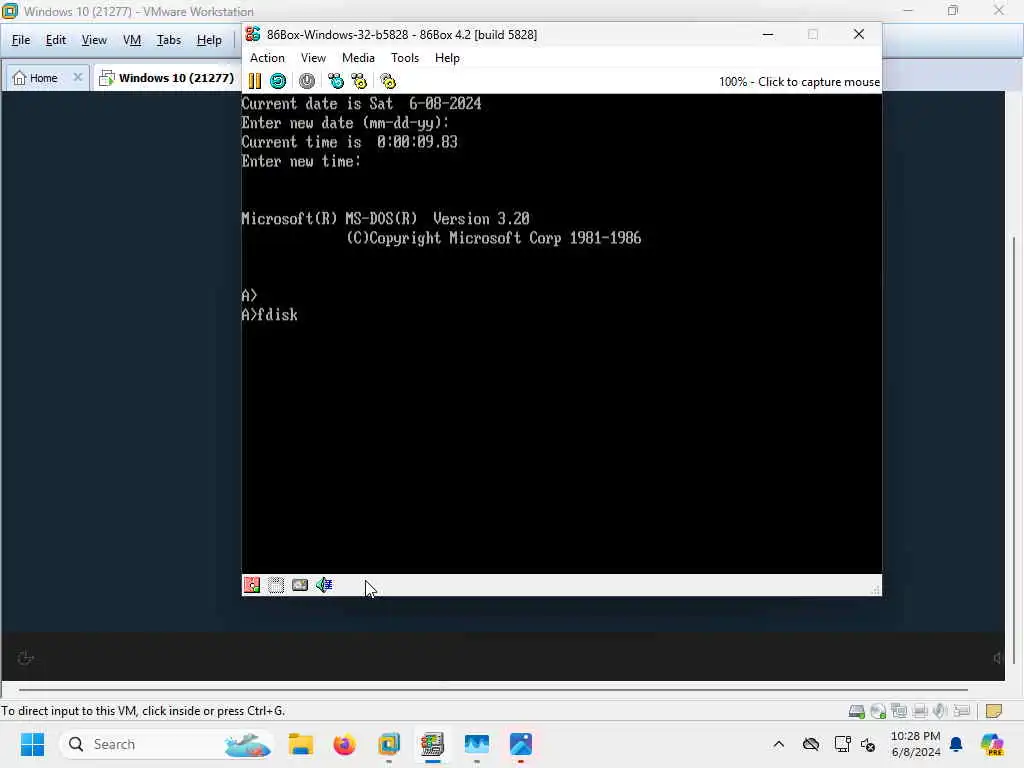Click VMware message log note icon
Viewport: 1024px width, 768px height.
click(994, 711)
